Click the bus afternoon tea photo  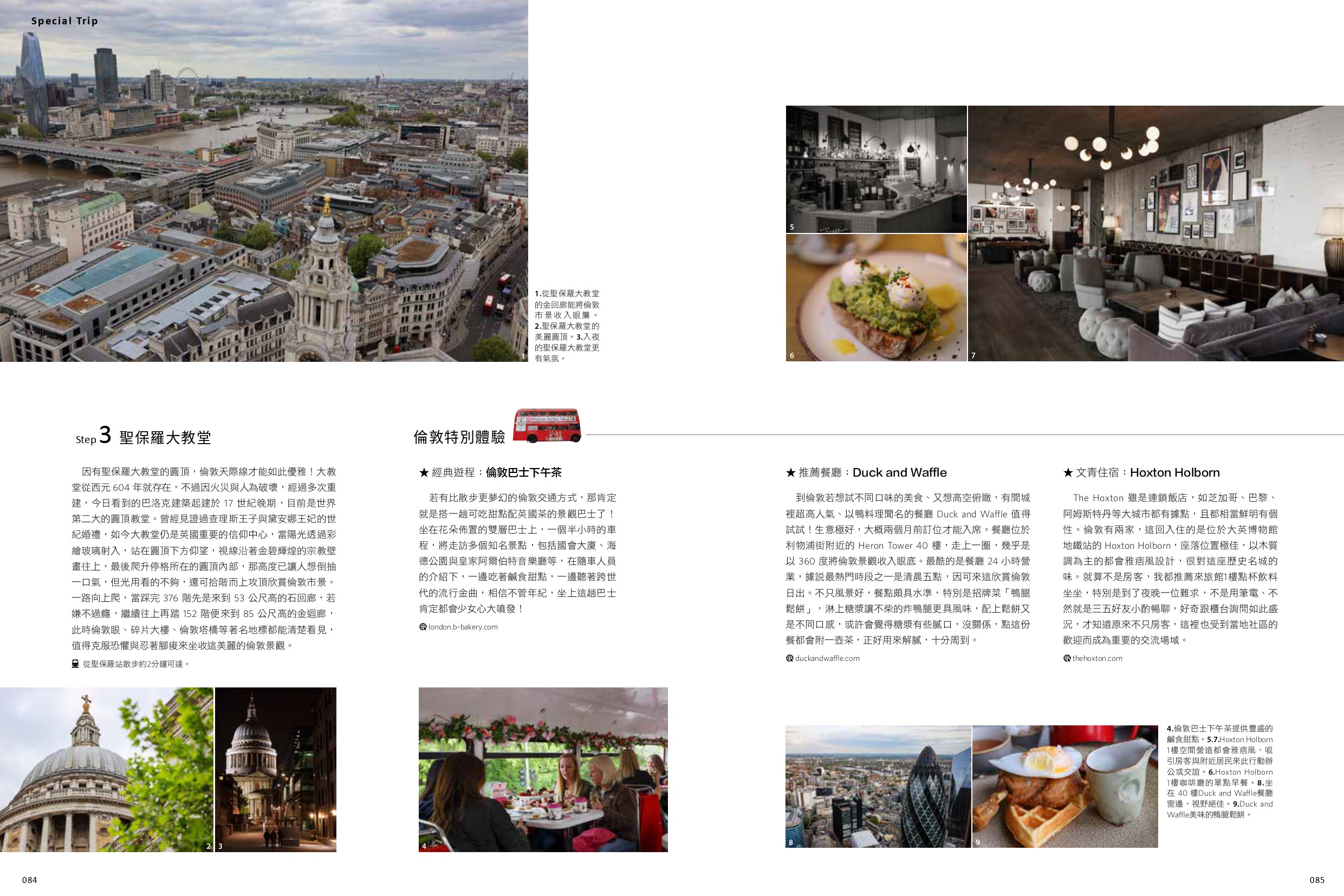click(543, 769)
